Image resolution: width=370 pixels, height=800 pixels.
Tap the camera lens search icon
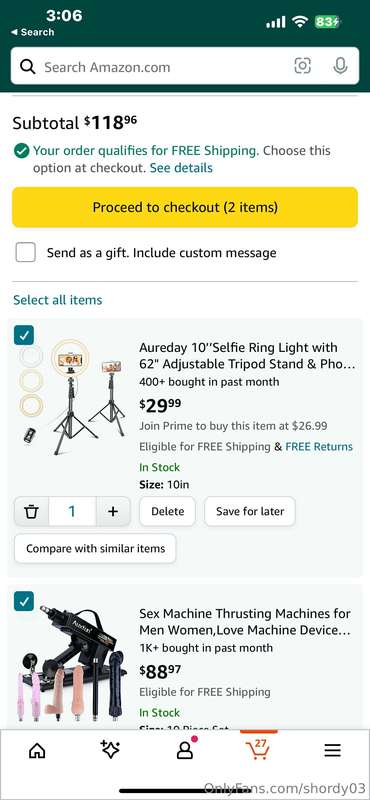tap(302, 66)
